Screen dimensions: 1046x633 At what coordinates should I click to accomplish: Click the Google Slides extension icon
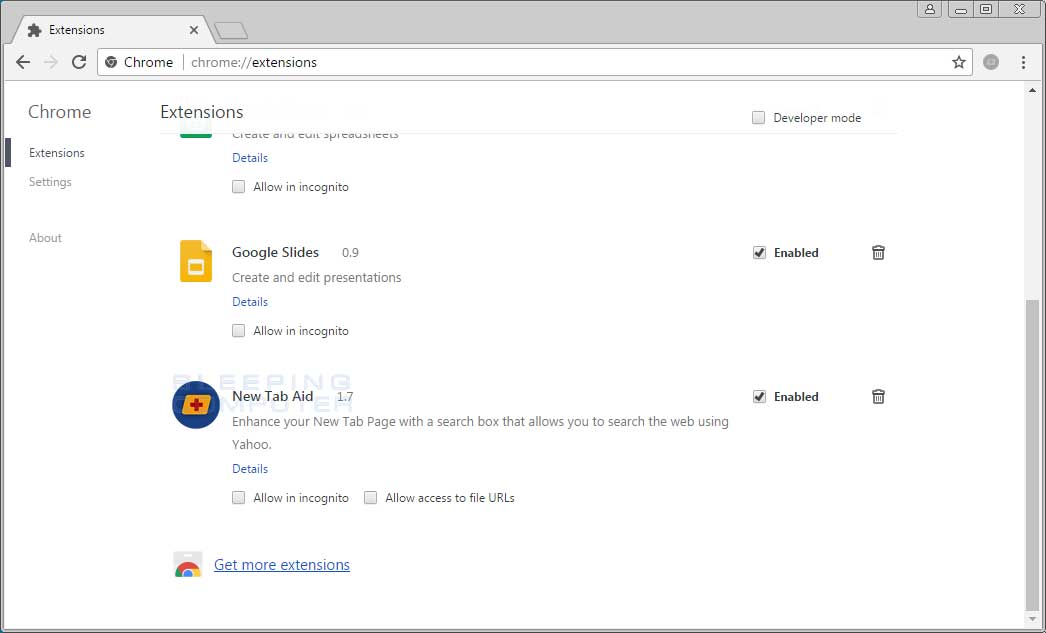(x=195, y=261)
